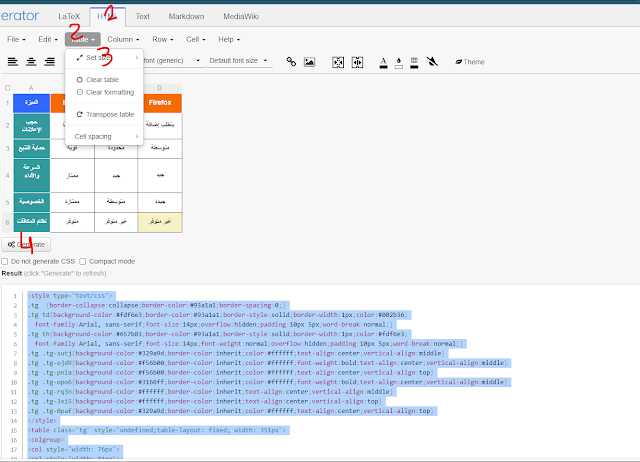The image size is (640, 462).
Task: Click the align center icon
Action: [x=31, y=61]
